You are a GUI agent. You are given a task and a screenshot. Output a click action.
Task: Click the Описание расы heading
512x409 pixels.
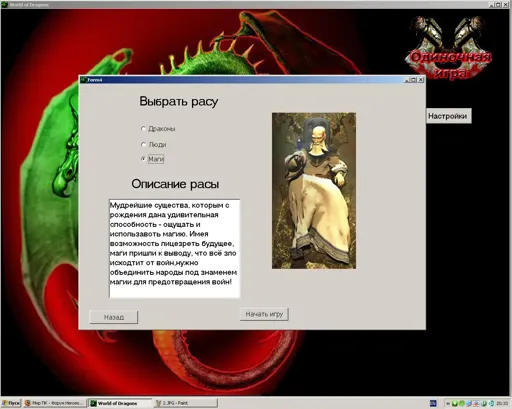pos(175,184)
